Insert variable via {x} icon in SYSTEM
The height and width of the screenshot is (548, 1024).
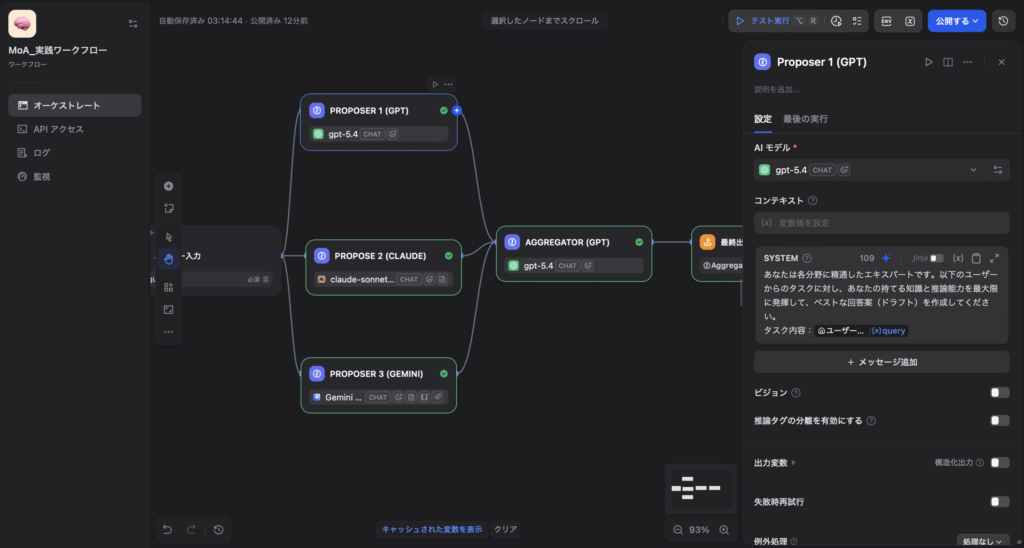pos(958,258)
